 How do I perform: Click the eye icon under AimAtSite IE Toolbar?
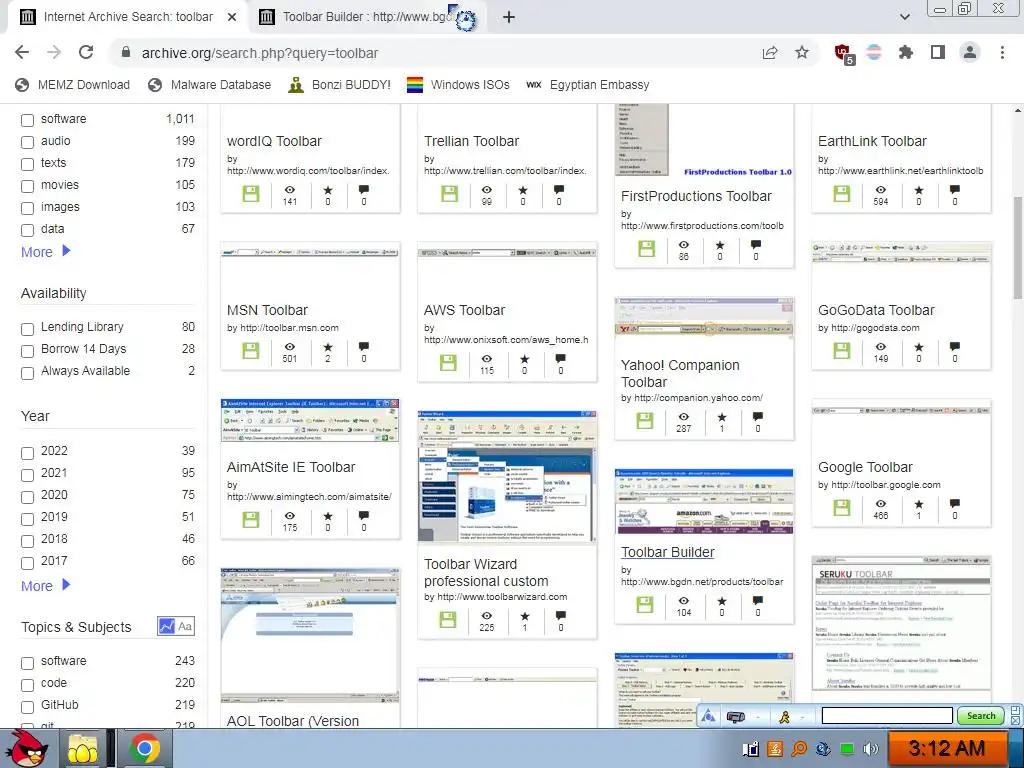(289, 516)
